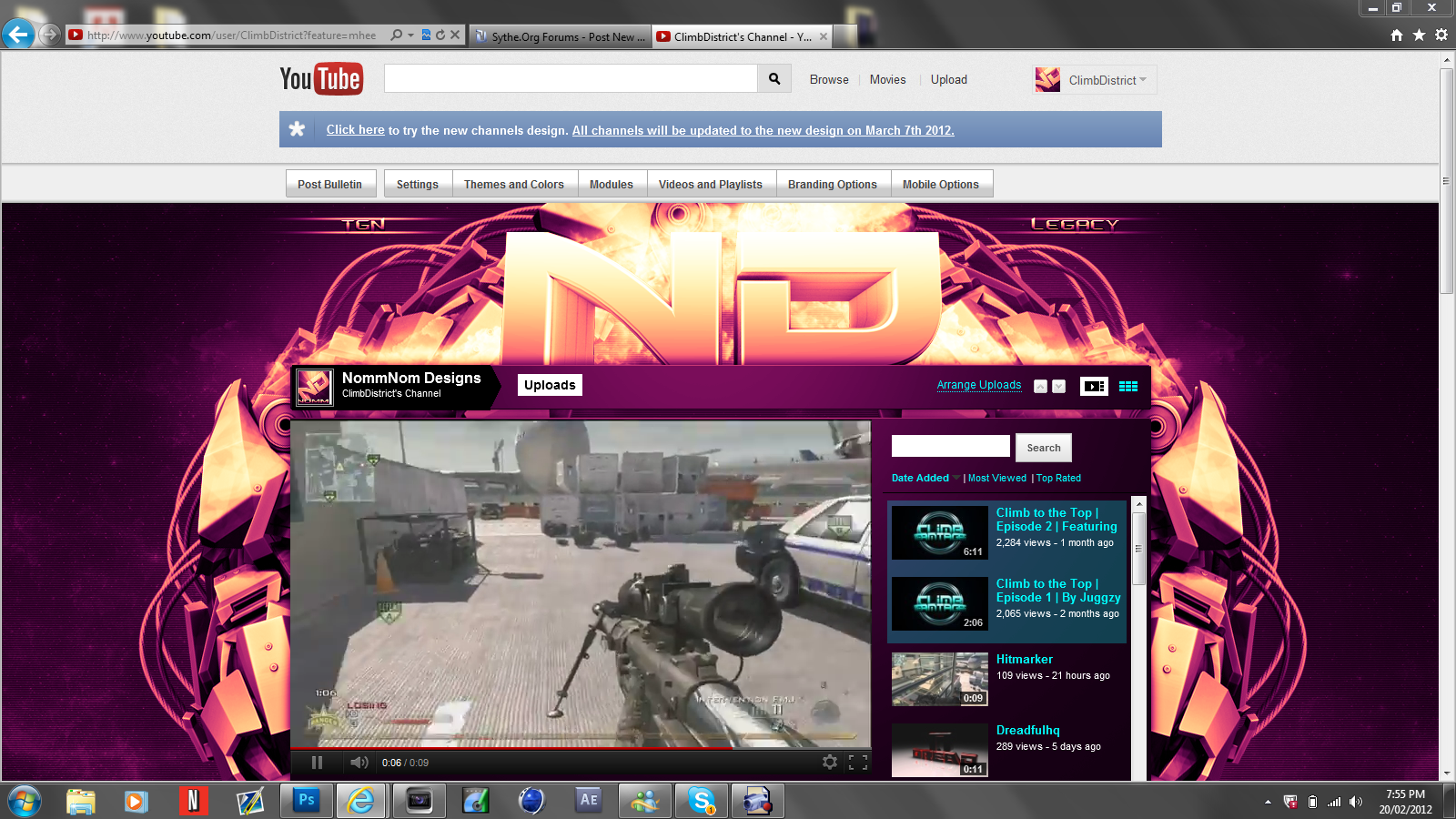1456x819 pixels.
Task: Open Windows Explorer from taskbar
Action: point(80,801)
